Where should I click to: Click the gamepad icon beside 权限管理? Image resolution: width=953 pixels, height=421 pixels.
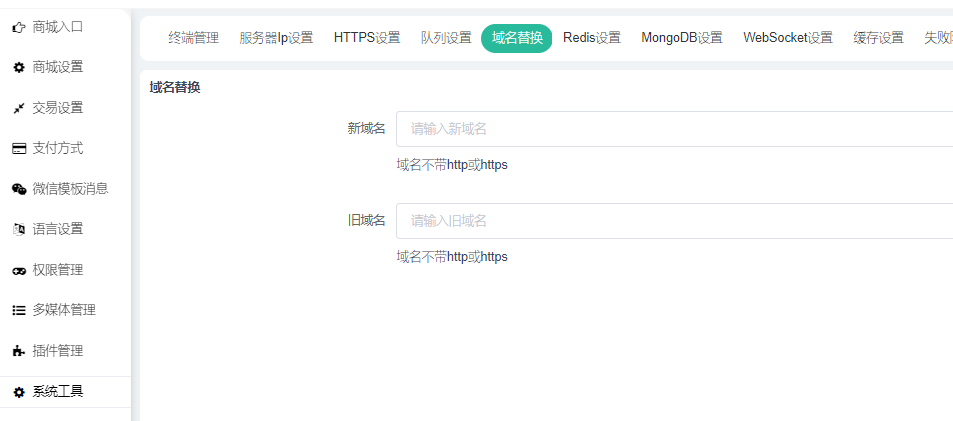(19, 270)
